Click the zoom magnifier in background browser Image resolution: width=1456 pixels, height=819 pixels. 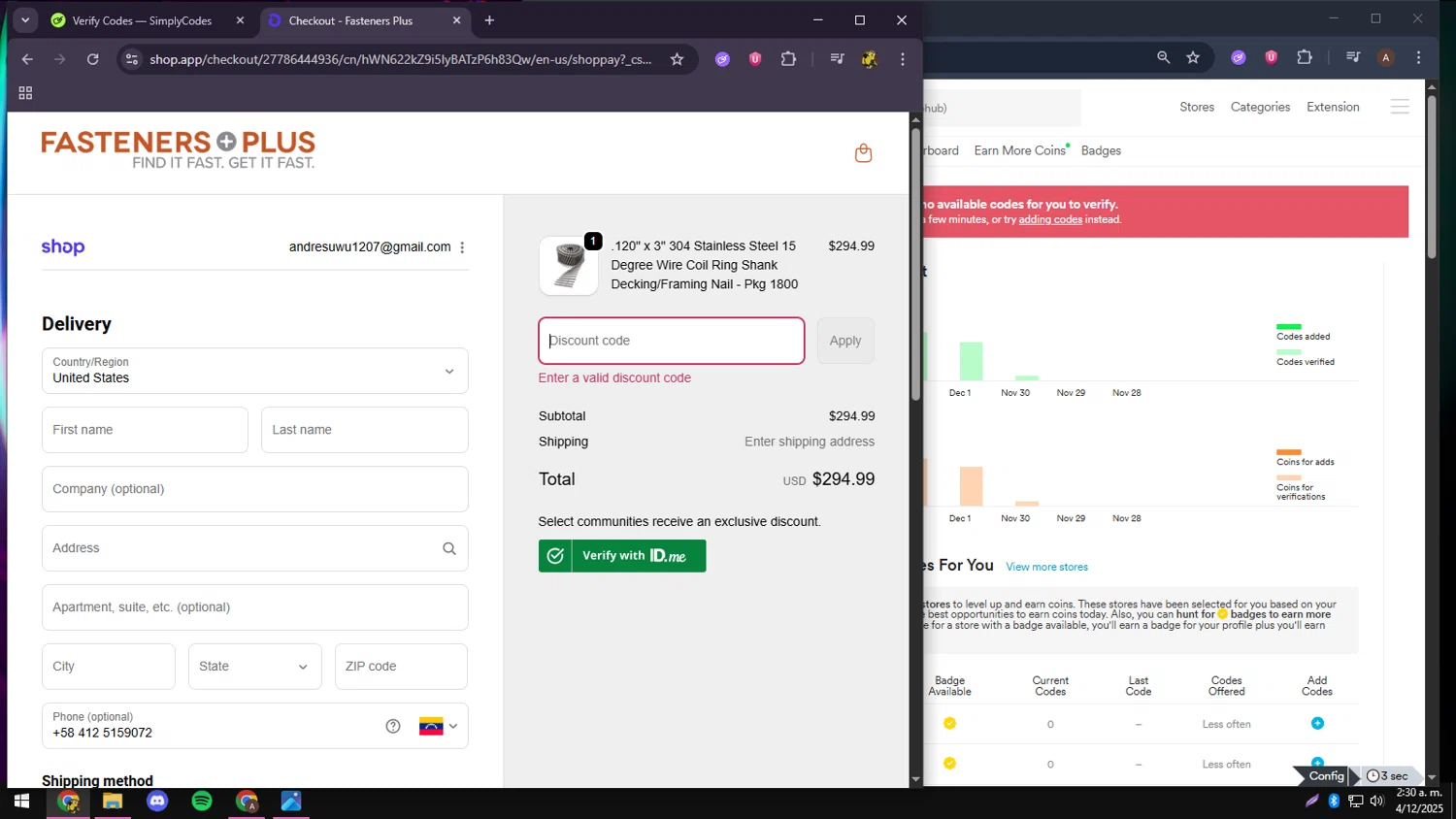1163,58
